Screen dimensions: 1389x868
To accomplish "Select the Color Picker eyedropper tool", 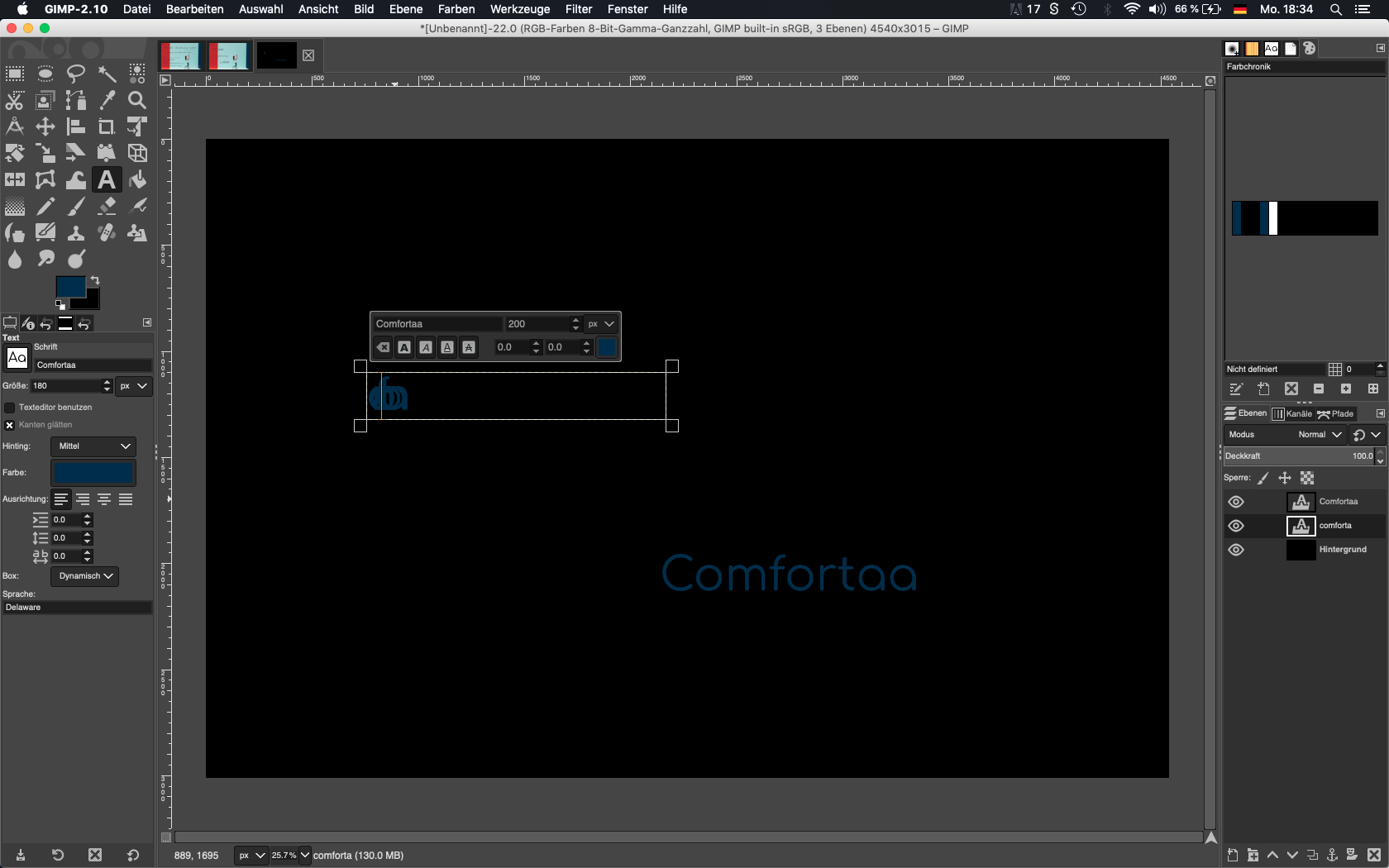I will (107, 100).
